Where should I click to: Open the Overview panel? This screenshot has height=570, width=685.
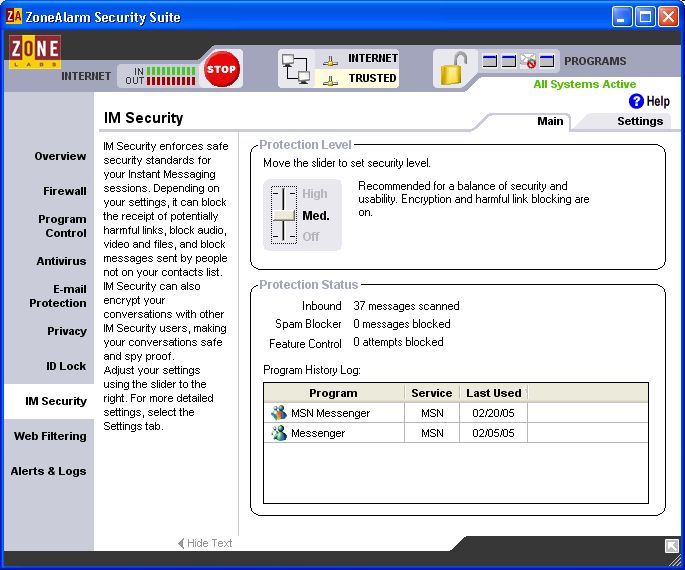click(60, 156)
